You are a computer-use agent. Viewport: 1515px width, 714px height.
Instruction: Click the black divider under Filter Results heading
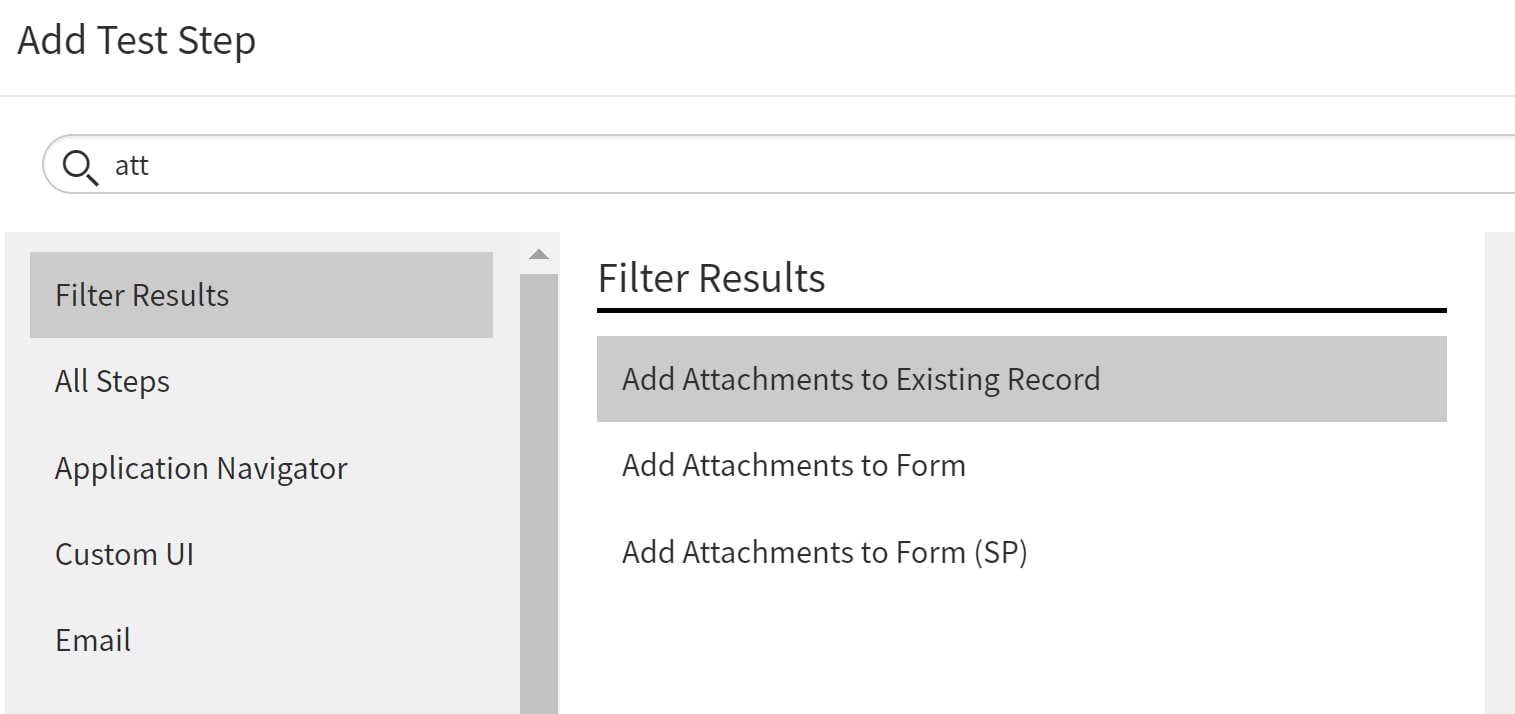pos(1021,310)
